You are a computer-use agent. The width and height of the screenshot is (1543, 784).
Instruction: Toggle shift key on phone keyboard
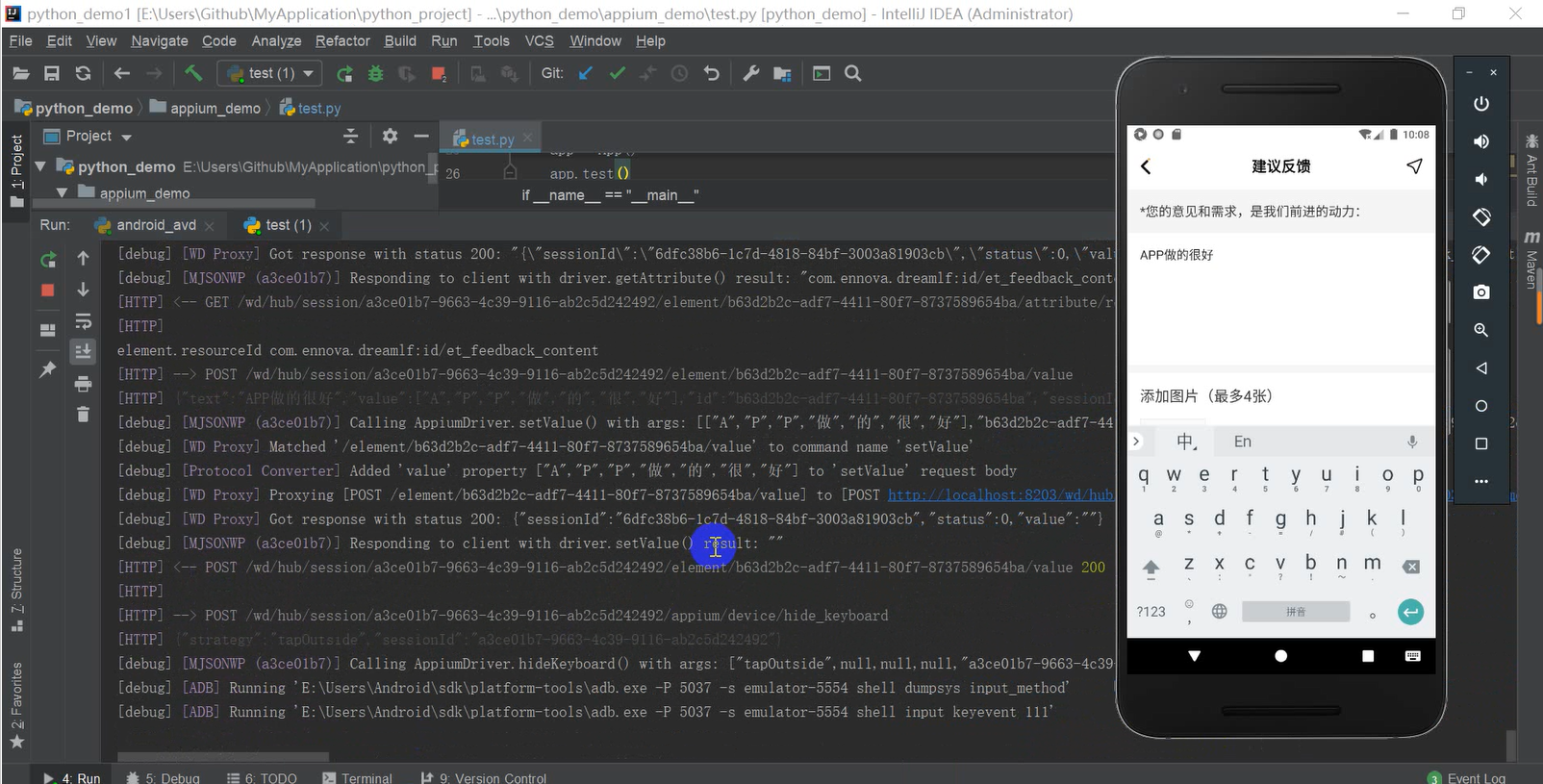1151,568
